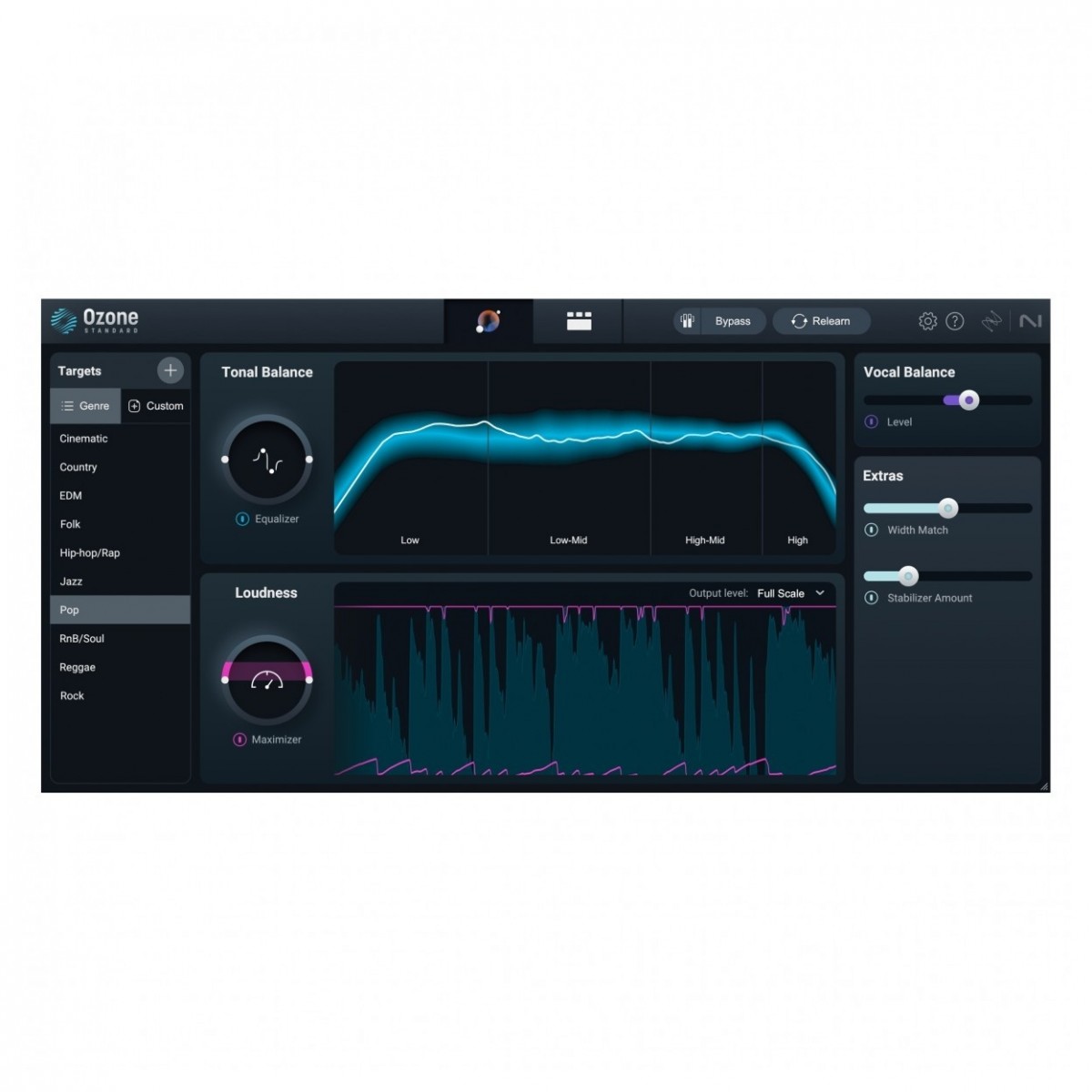
Task: Add a new target with plus button
Action: click(170, 370)
